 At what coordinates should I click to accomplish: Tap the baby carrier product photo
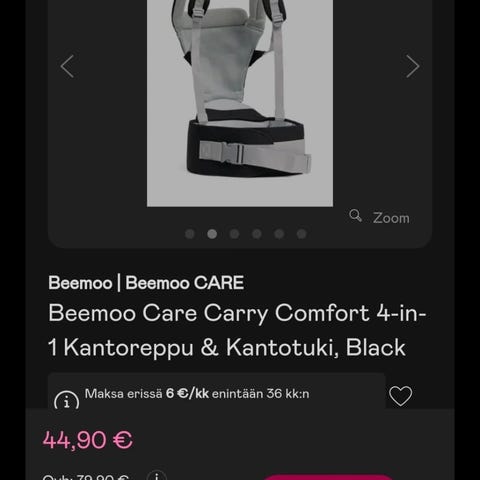click(x=240, y=102)
